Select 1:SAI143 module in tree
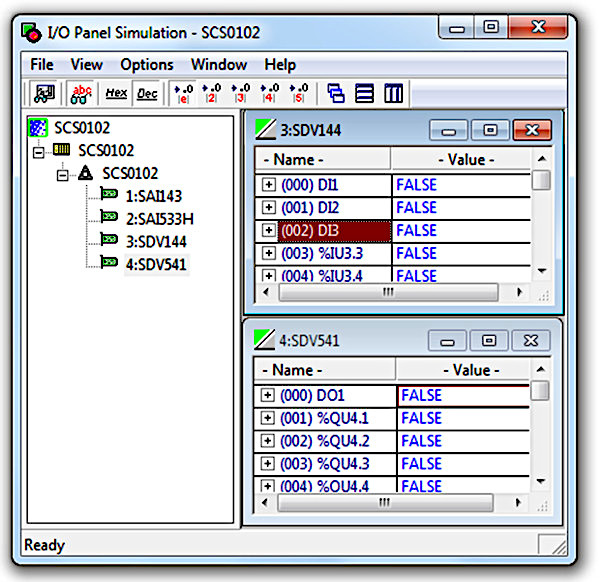Screen dimensions: 600x582 154,196
